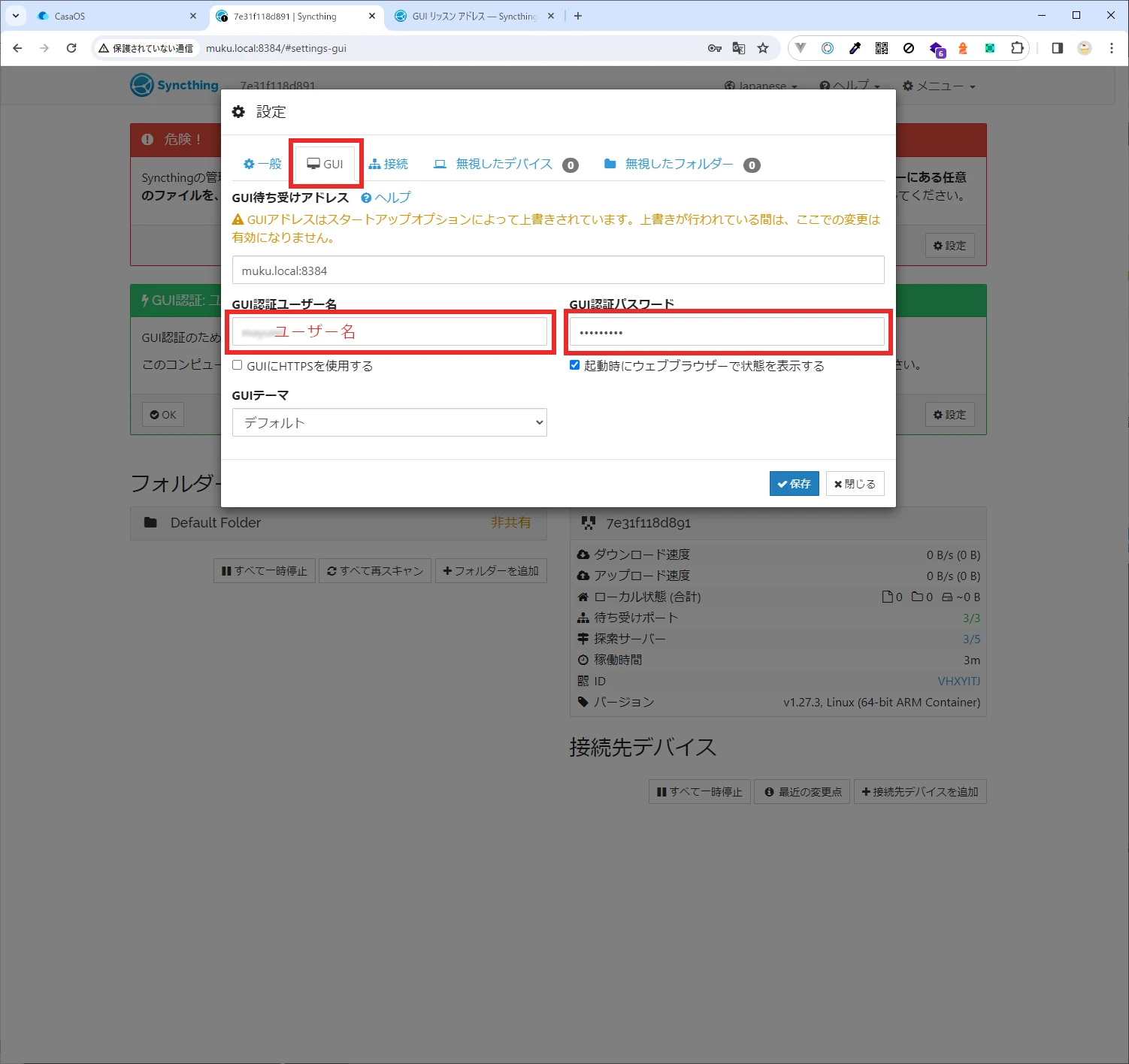Image resolution: width=1129 pixels, height=1064 pixels.
Task: Click the eyedropper extension icon
Action: [x=855, y=48]
